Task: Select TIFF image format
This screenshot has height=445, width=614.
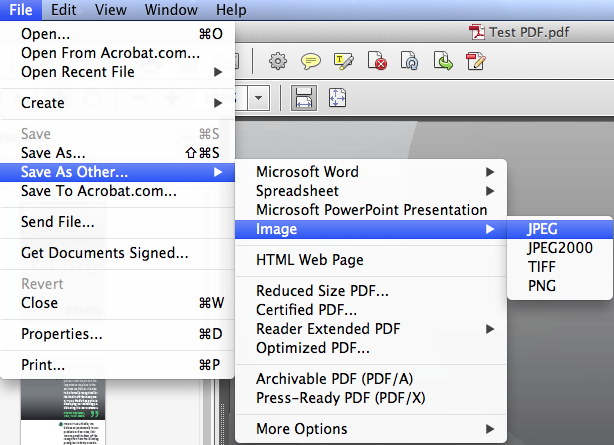Action: [560, 267]
